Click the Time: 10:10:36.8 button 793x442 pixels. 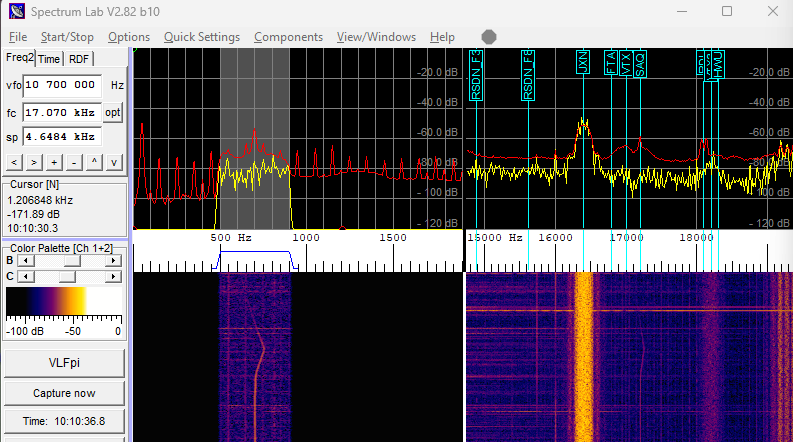(x=64, y=421)
